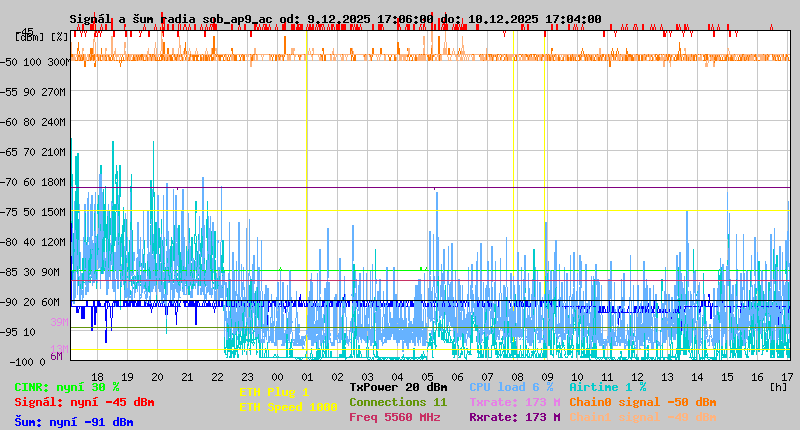Select the Airtime 1 % legend entry
The image size is (800, 430).
pyautogui.click(x=607, y=387)
